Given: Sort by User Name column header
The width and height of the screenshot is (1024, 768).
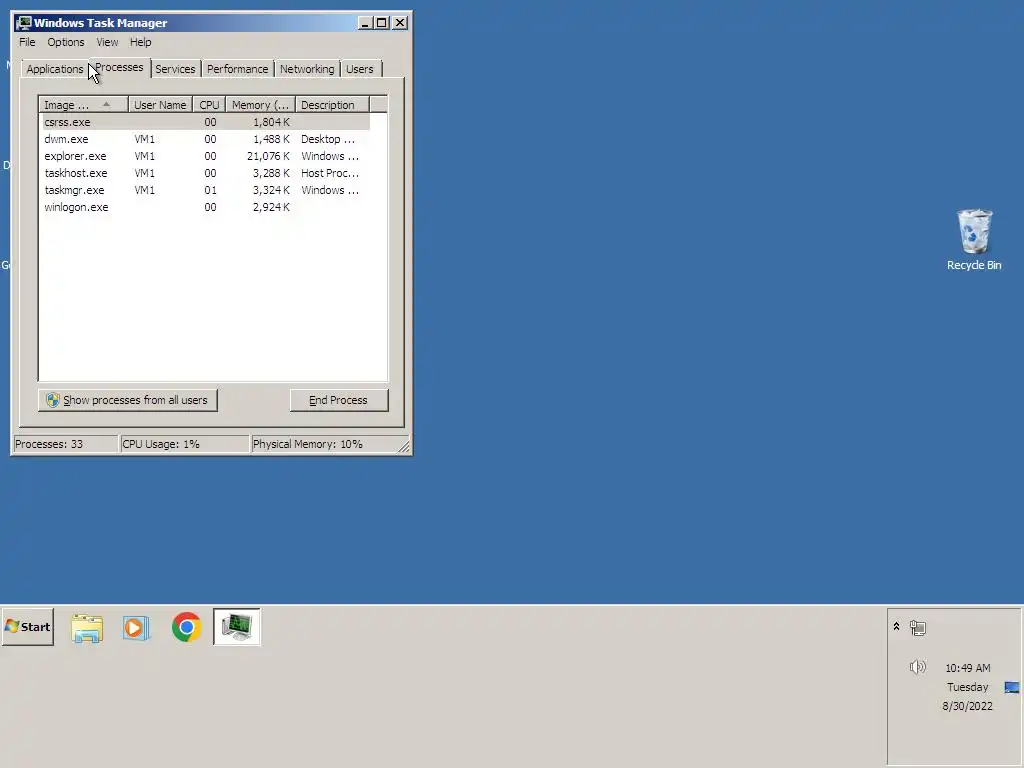Looking at the screenshot, I should (160, 105).
